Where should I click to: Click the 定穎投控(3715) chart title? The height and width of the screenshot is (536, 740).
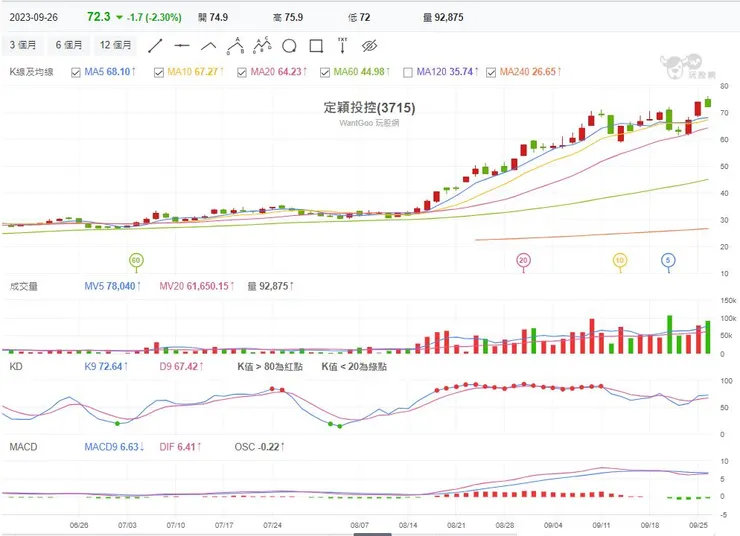point(370,108)
